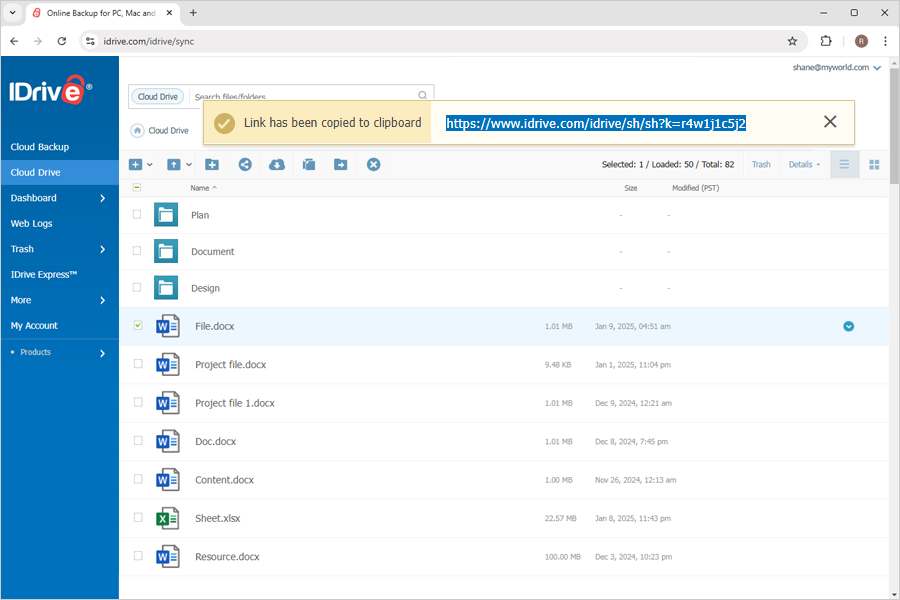Click the Resource.docx Word icon
The width and height of the screenshot is (900, 600).
168,556
